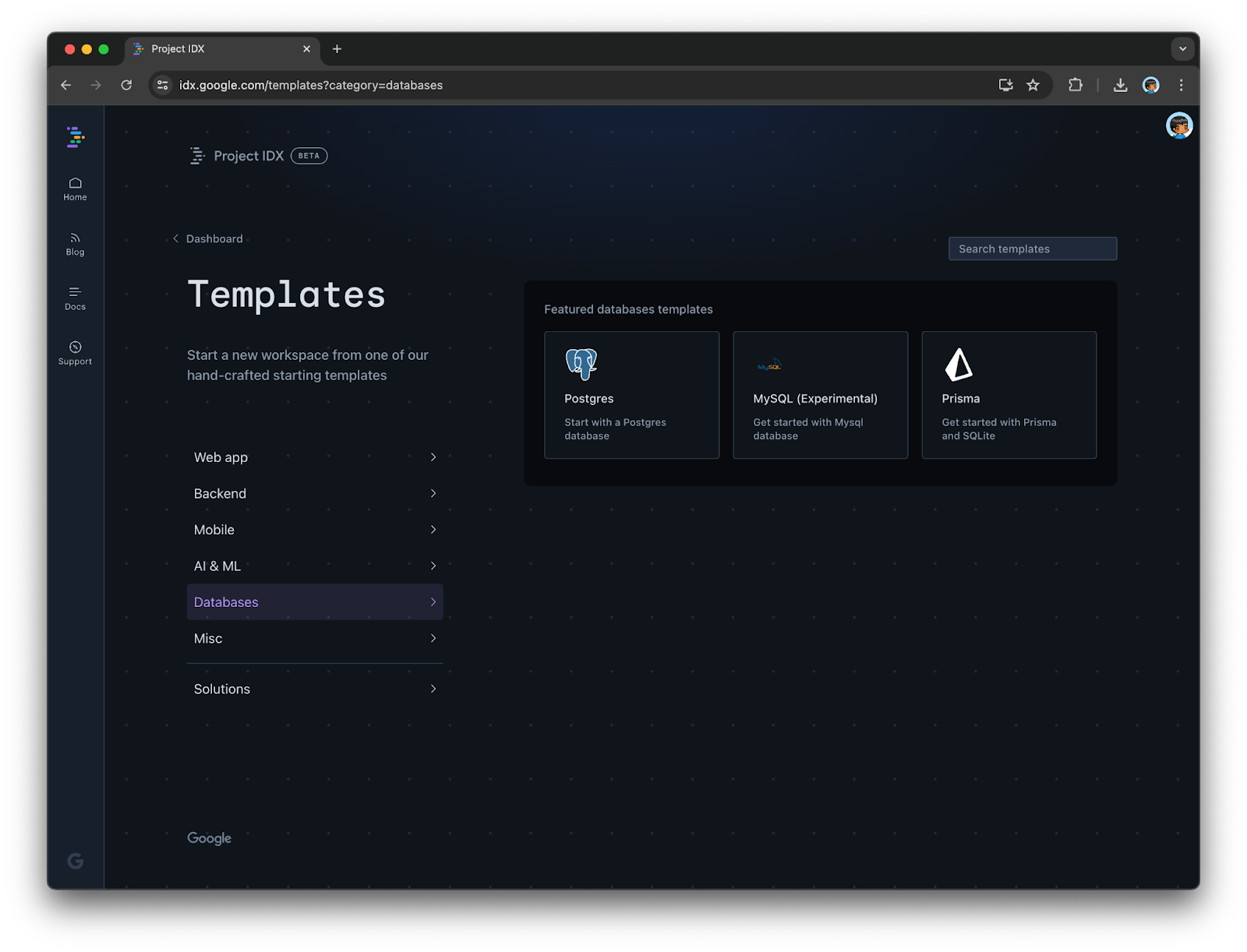Select the Project IDX browser tab
1247x952 pixels.
[x=222, y=49]
